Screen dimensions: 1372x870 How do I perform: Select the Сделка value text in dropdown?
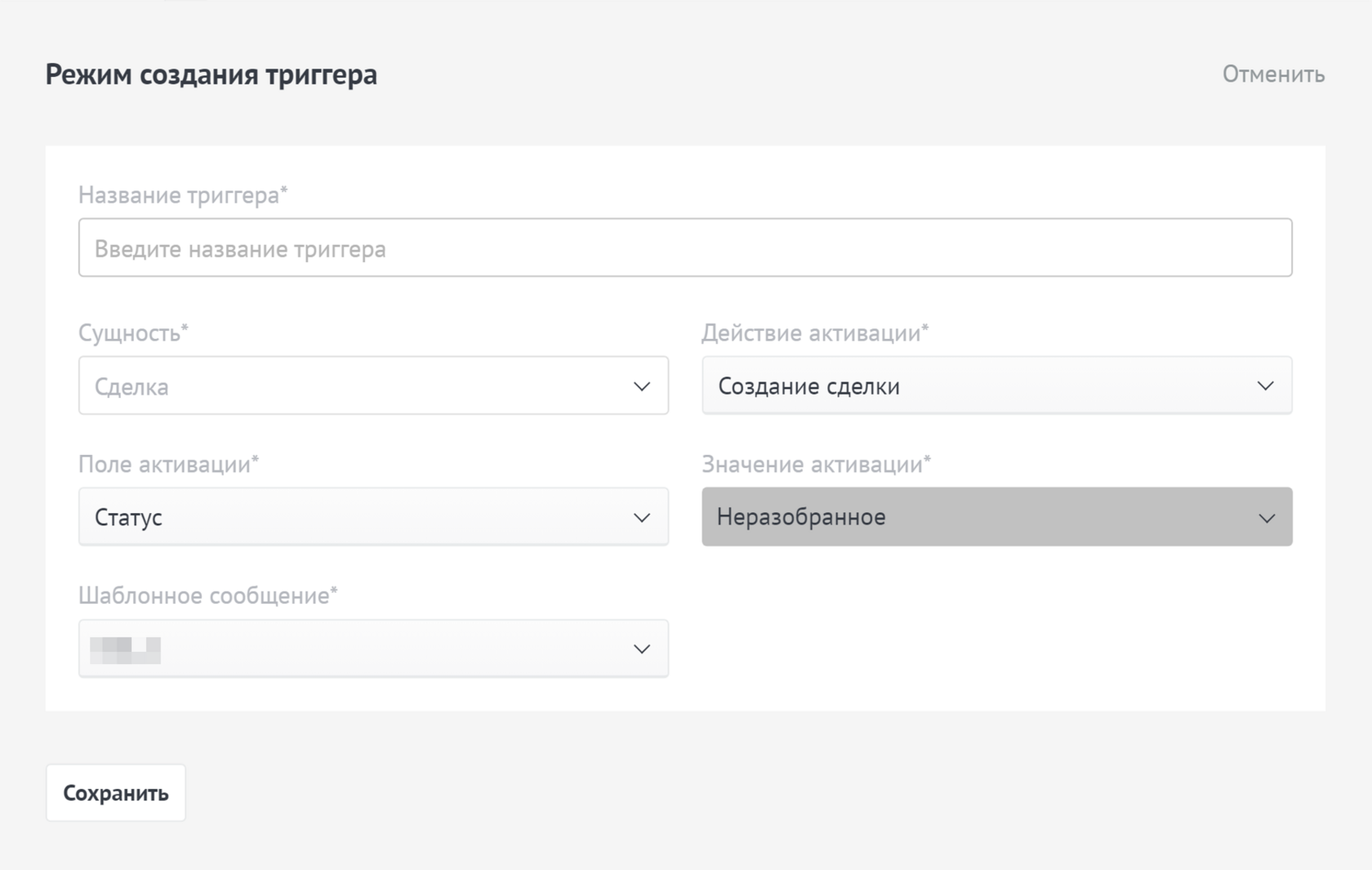coord(131,386)
